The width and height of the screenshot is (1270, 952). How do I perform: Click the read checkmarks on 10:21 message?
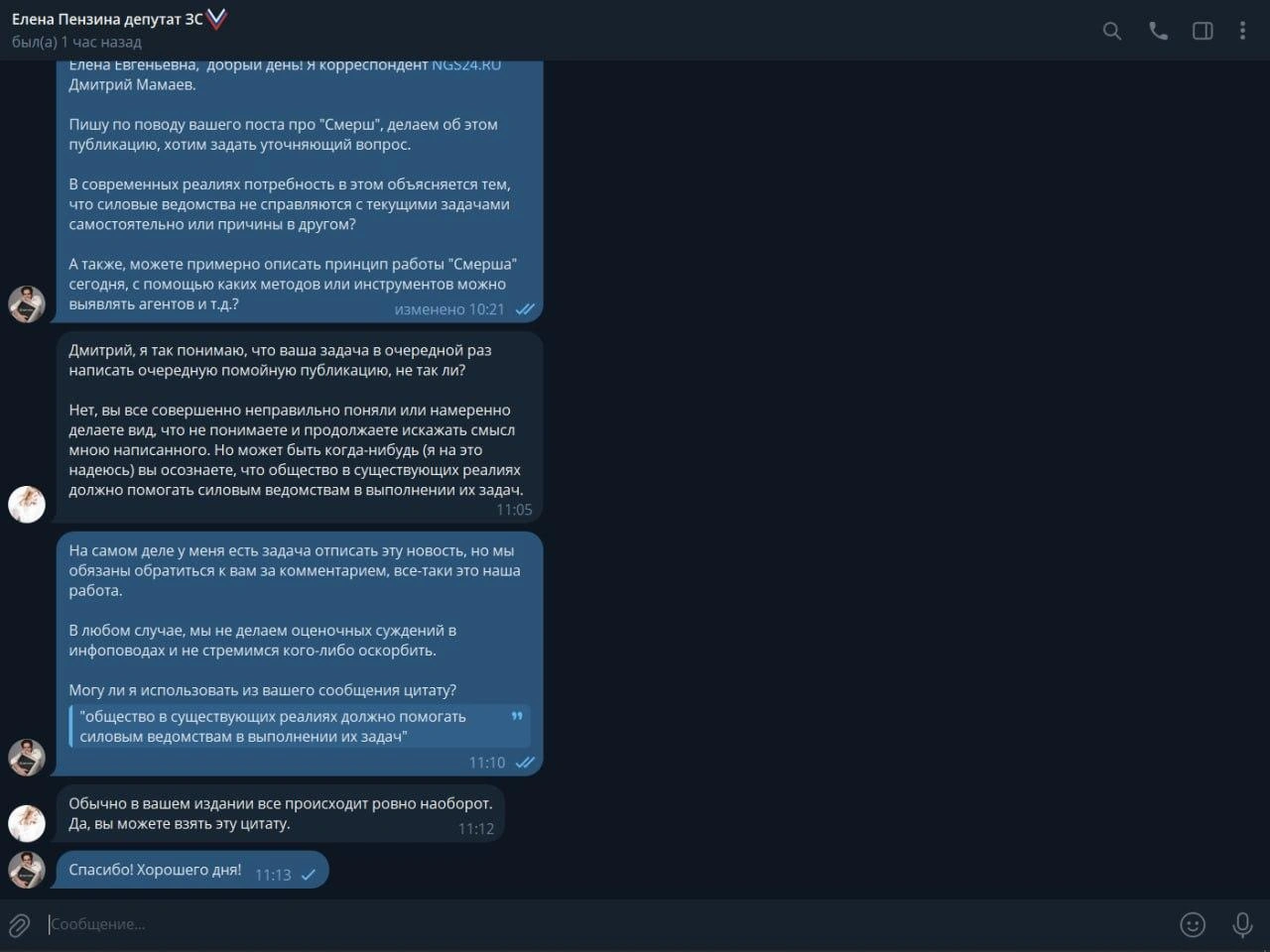click(x=525, y=309)
